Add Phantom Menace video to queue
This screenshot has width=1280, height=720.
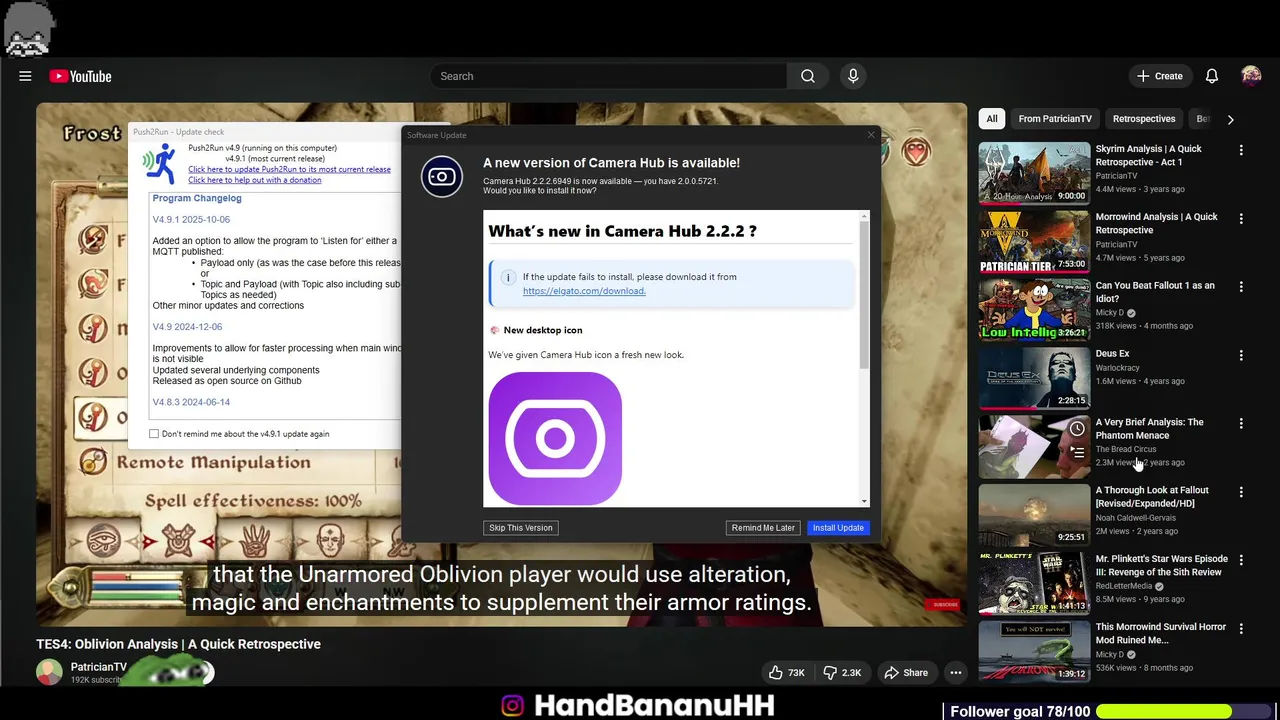(1077, 452)
